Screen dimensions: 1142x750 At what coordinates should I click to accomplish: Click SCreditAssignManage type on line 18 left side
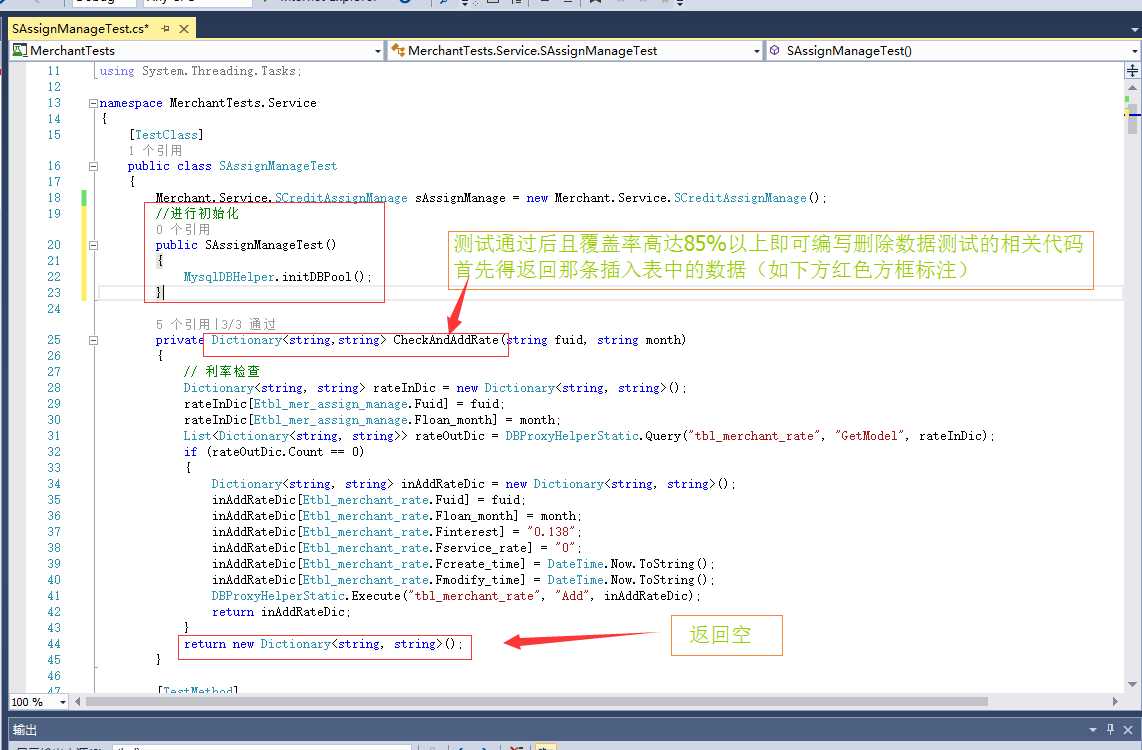pos(341,198)
